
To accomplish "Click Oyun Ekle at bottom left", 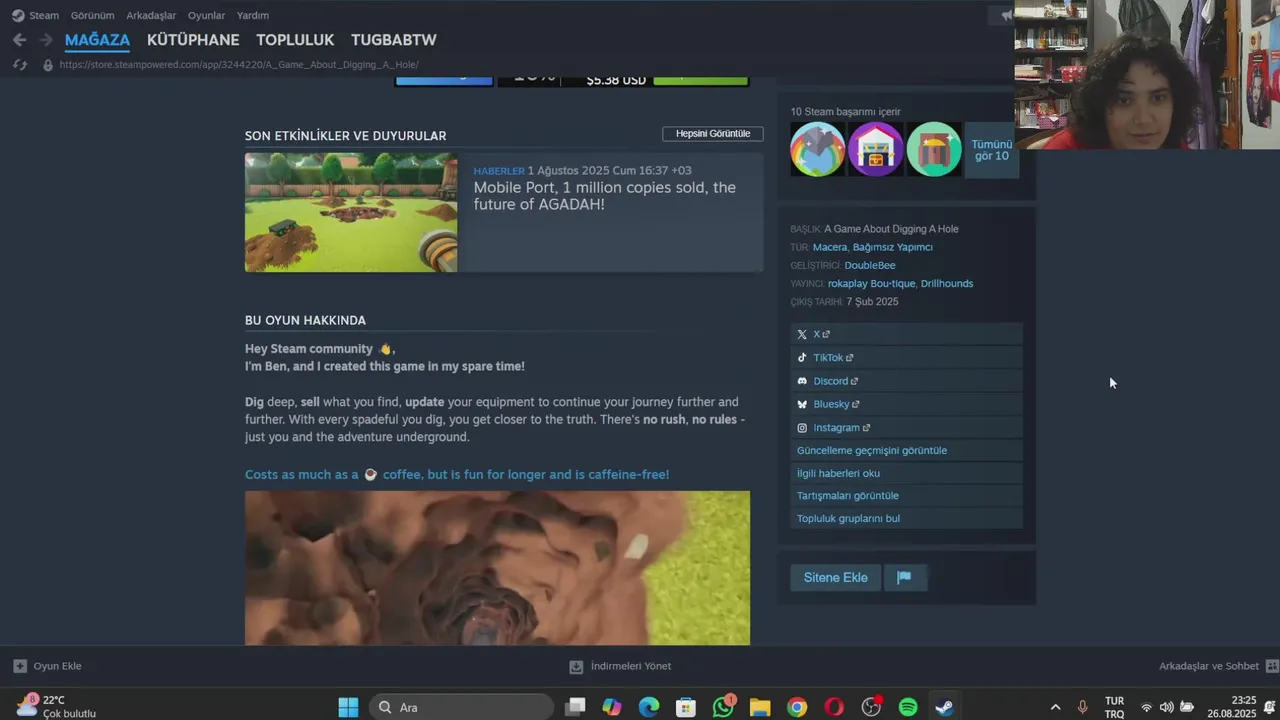I will point(47,666).
